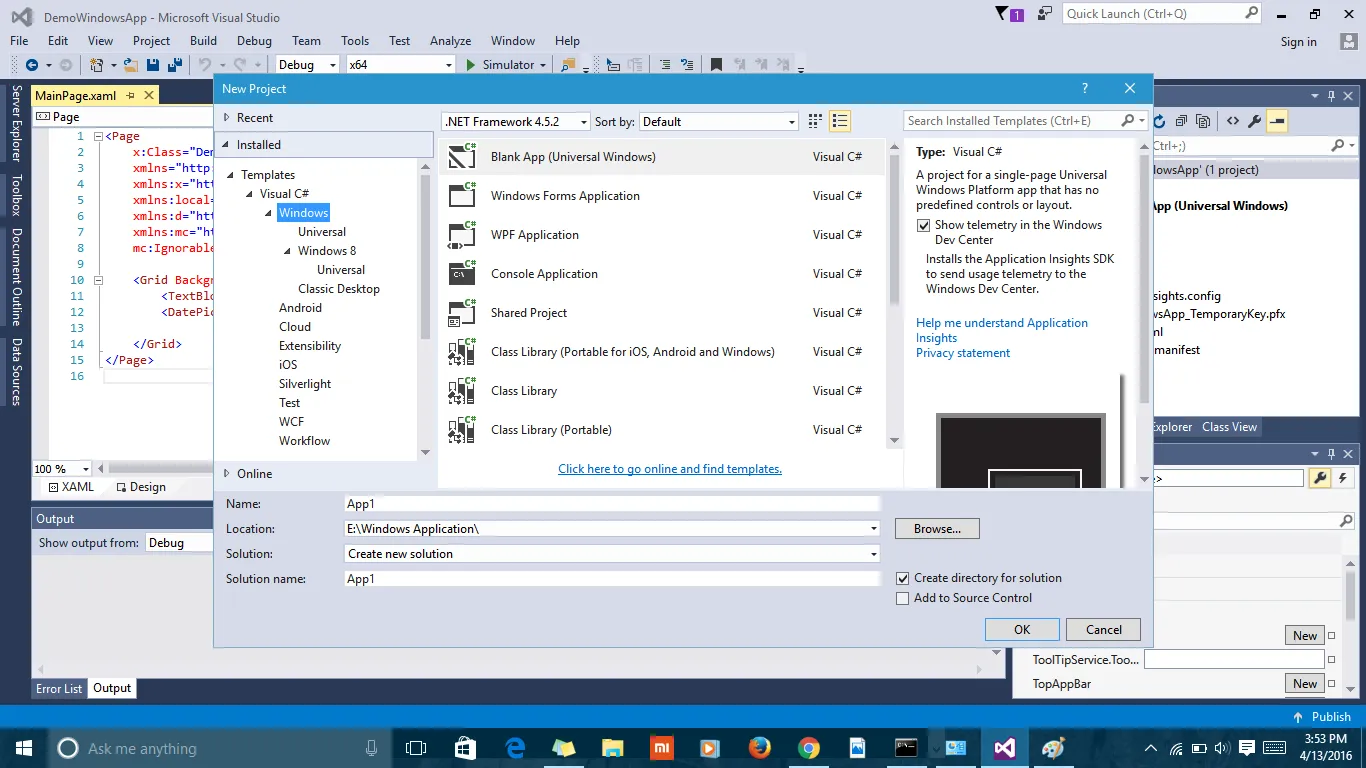This screenshot has height=768, width=1366.
Task: Click the wrench Properties icon in Solution Explorer
Action: (x=1255, y=121)
